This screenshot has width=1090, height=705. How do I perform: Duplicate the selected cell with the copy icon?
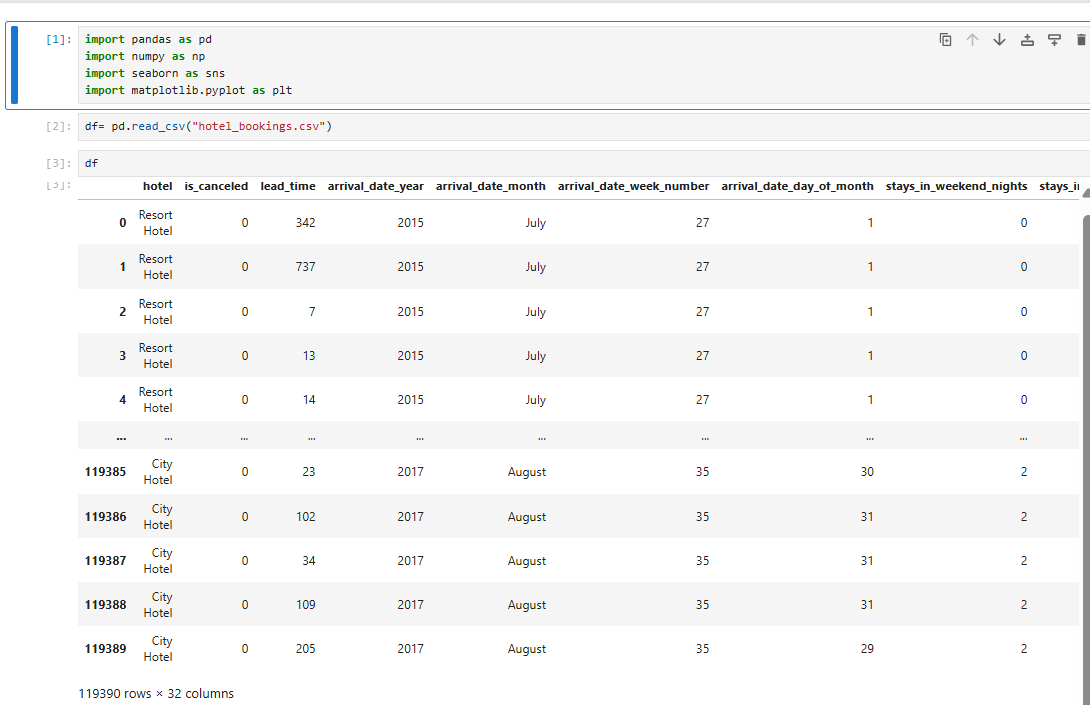click(x=945, y=40)
